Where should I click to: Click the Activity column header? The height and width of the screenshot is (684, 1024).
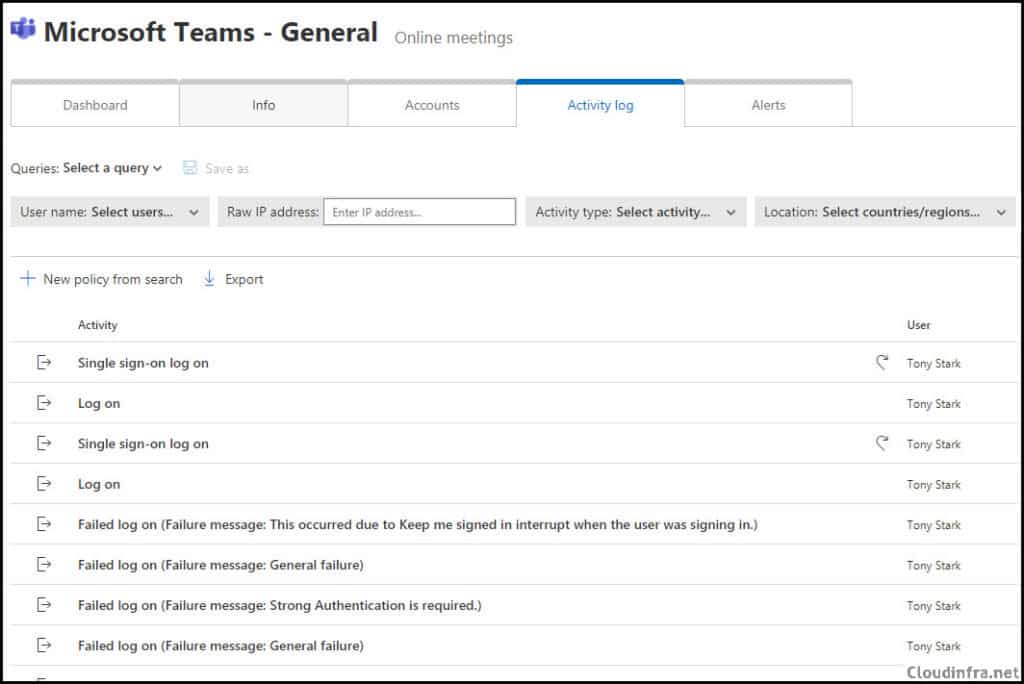(97, 325)
